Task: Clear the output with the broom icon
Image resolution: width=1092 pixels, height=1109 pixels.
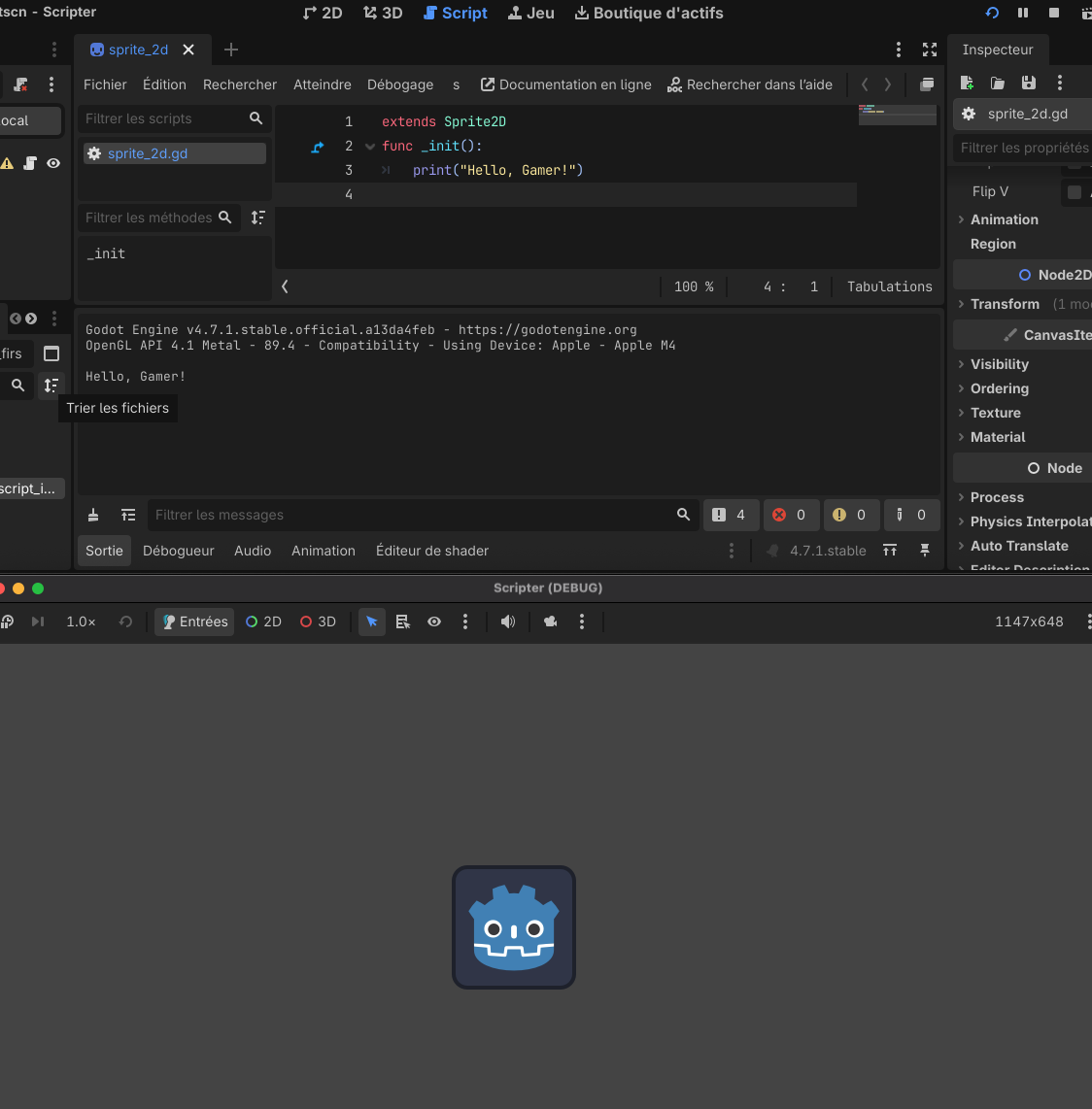Action: pos(93,516)
